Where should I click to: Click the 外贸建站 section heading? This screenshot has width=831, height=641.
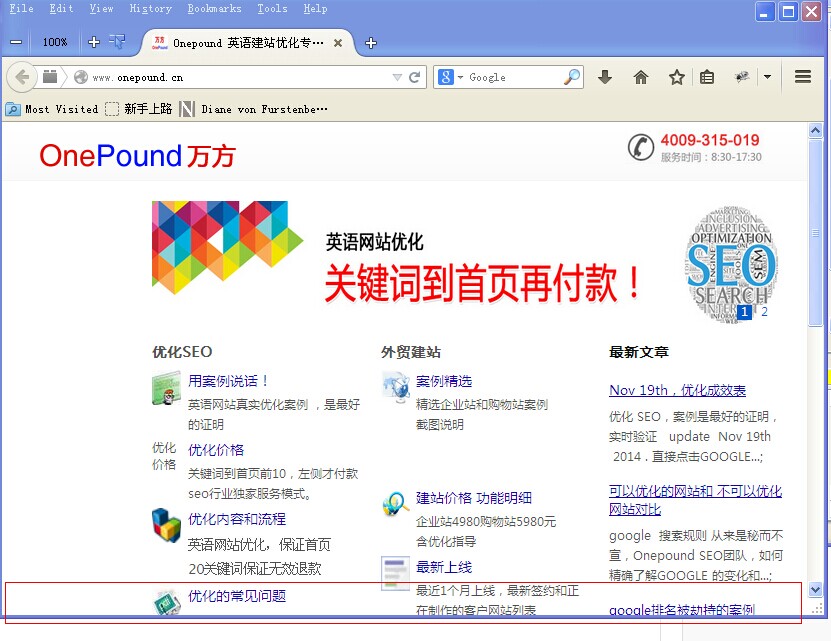tap(411, 352)
